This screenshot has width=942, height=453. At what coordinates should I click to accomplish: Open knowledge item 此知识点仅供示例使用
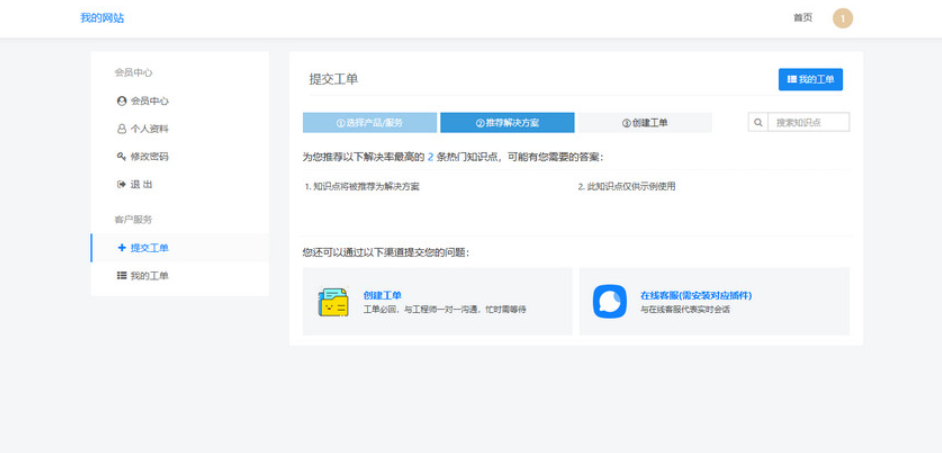[x=630, y=187]
